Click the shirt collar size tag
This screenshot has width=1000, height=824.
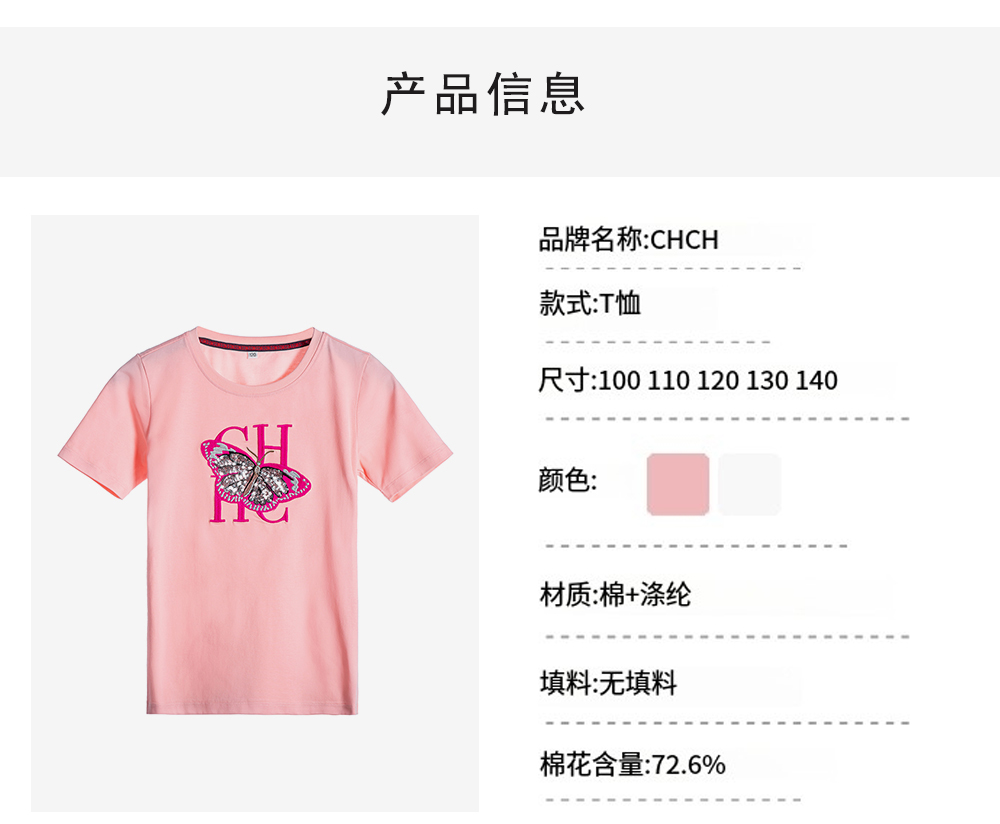(x=253, y=353)
